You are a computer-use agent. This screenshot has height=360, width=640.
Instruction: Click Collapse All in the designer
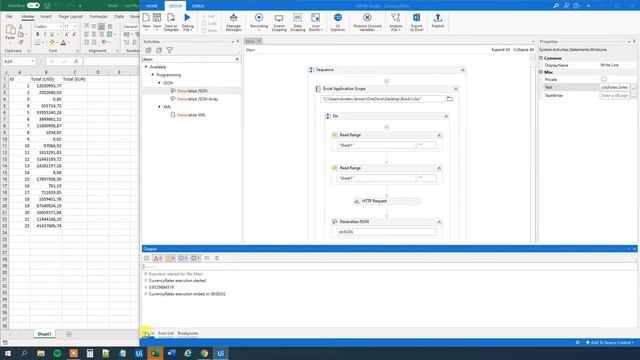(523, 50)
